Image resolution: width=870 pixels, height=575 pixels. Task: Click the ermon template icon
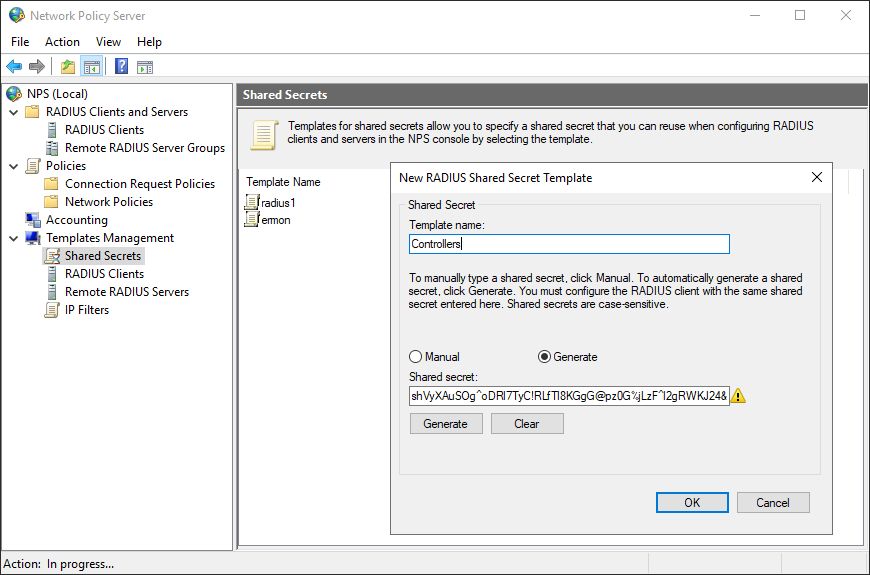click(252, 220)
